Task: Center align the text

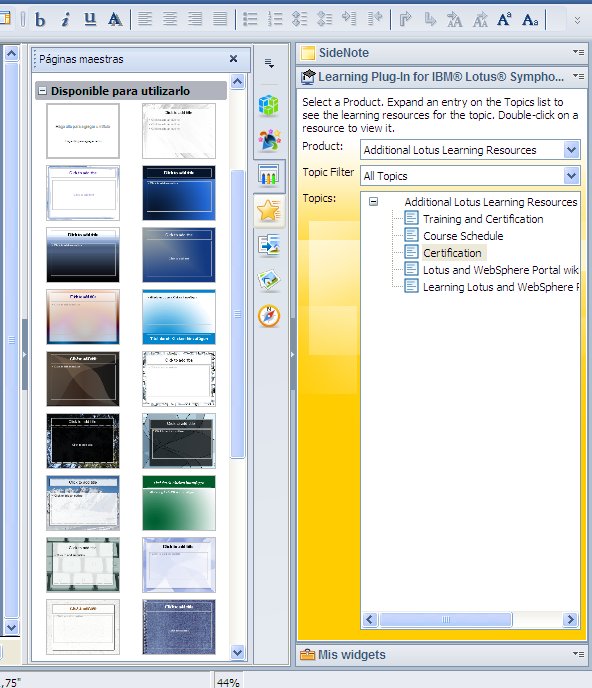Action: pyautogui.click(x=170, y=19)
